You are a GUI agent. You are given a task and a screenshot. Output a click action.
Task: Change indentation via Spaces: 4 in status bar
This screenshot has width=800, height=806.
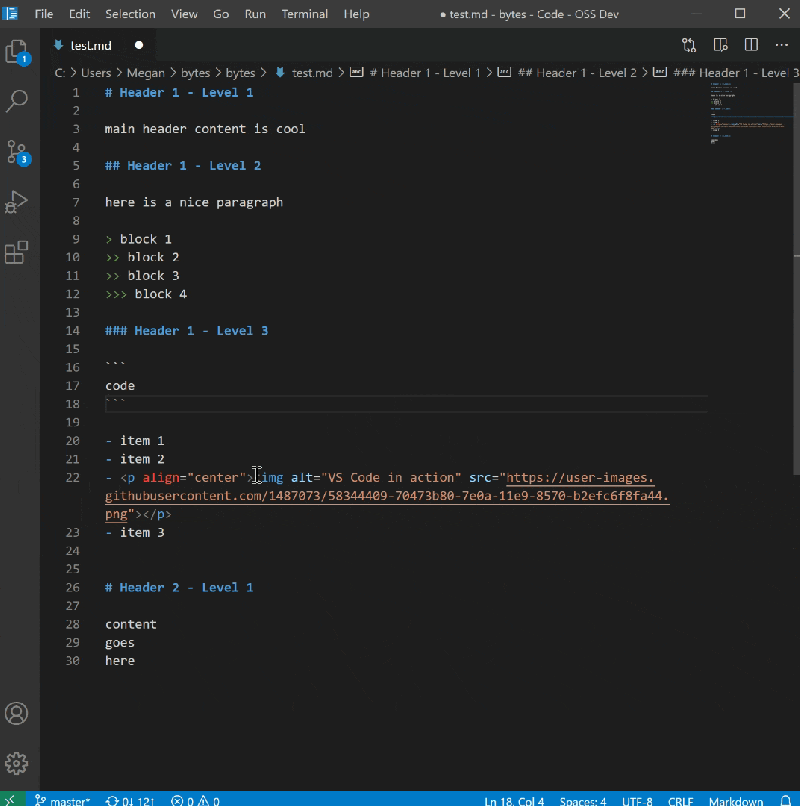582,801
